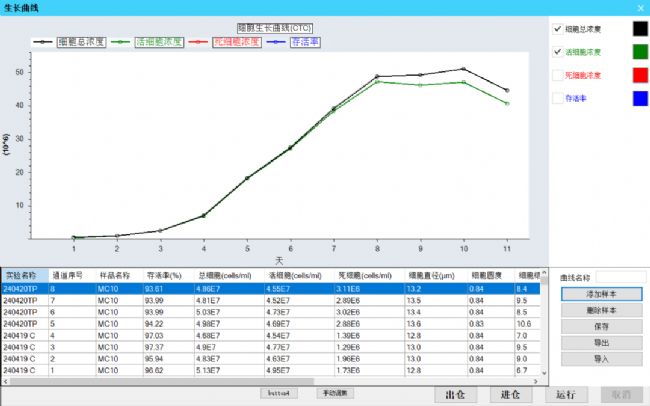The image size is (650, 406).
Task: Click the red color swatch
Action: (x=640, y=75)
